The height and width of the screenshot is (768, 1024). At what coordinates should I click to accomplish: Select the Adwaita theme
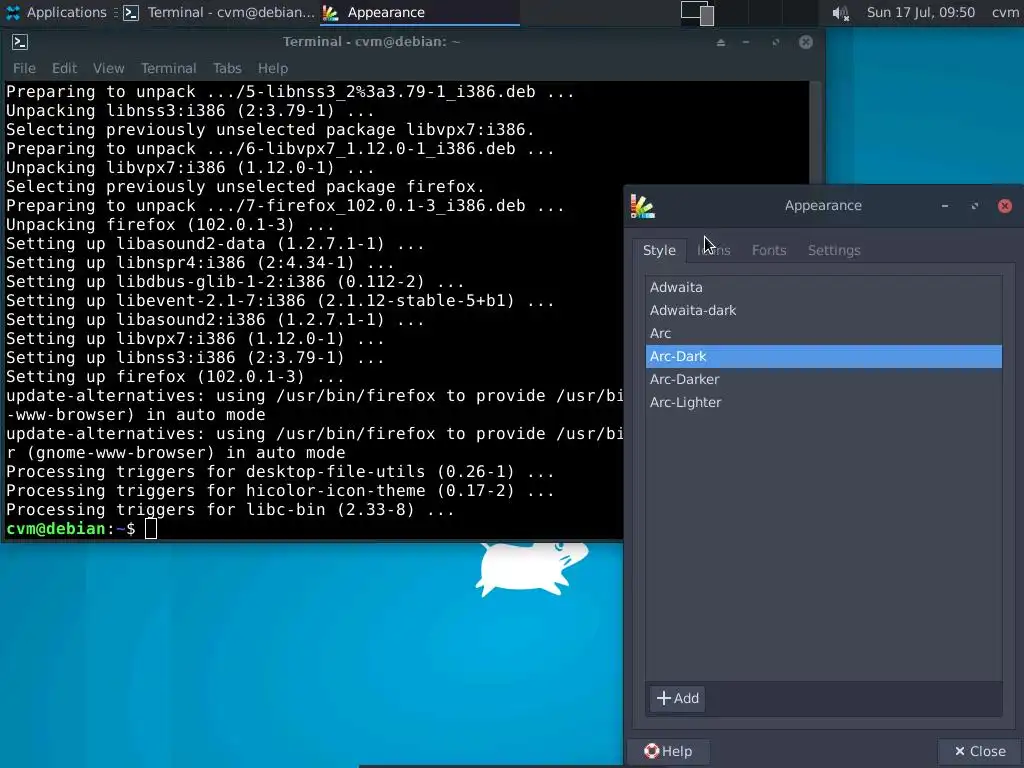click(x=824, y=287)
